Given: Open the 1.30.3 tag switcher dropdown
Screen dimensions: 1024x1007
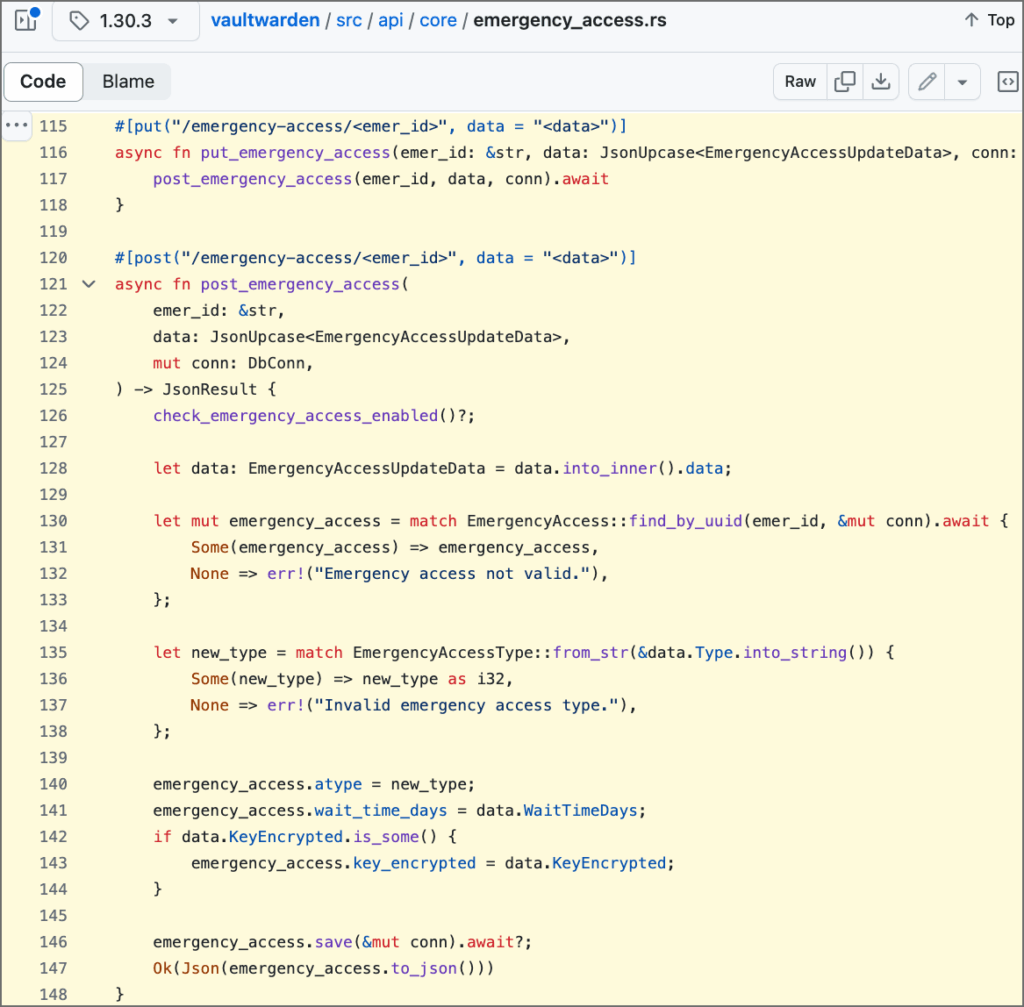Looking at the screenshot, I should tap(125, 21).
